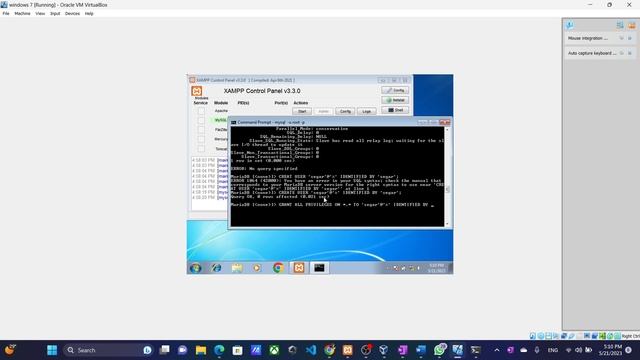This screenshot has height=360, width=640.
Task: Switch to Command Prompt in Windows 7 taskbar
Action: point(319,268)
